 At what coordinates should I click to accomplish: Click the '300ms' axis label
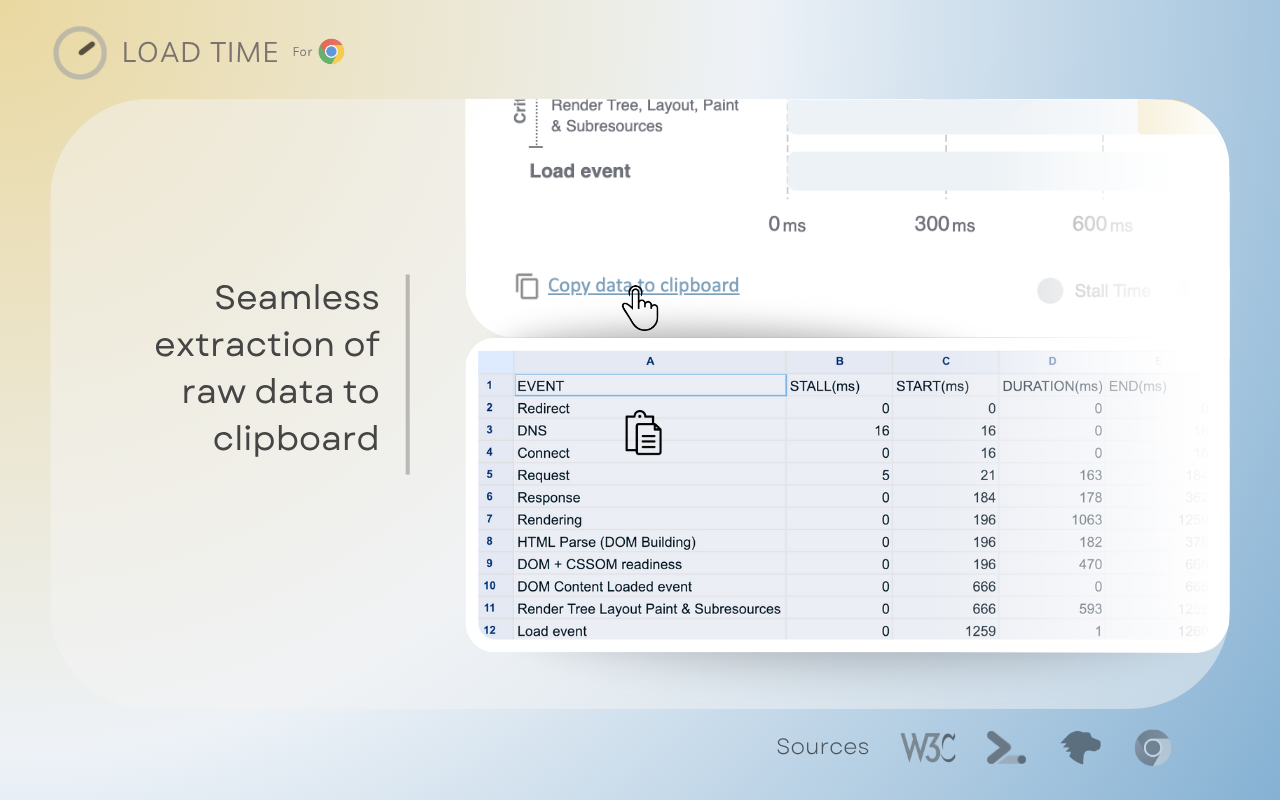click(x=944, y=224)
